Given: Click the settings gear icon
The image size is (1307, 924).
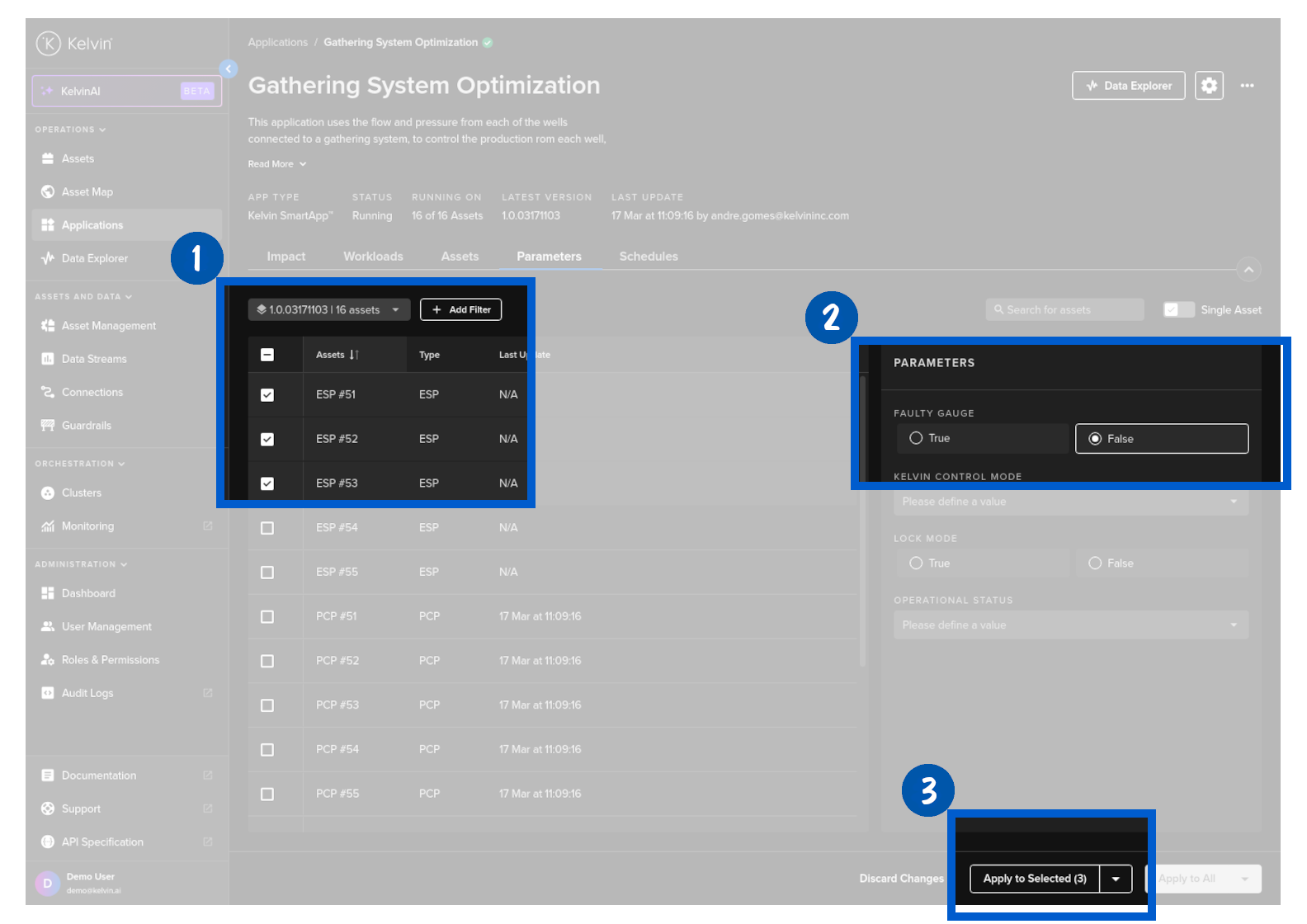Looking at the screenshot, I should click(x=1209, y=86).
